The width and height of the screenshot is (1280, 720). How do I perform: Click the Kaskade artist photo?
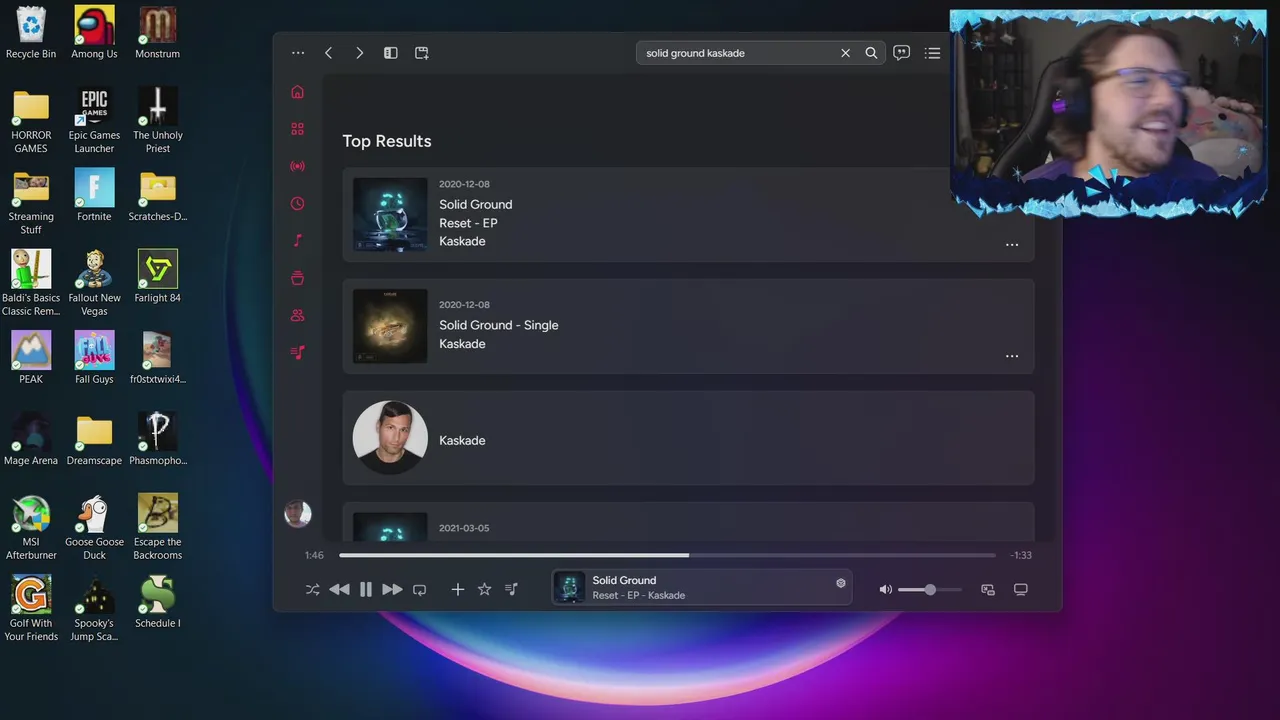390,438
